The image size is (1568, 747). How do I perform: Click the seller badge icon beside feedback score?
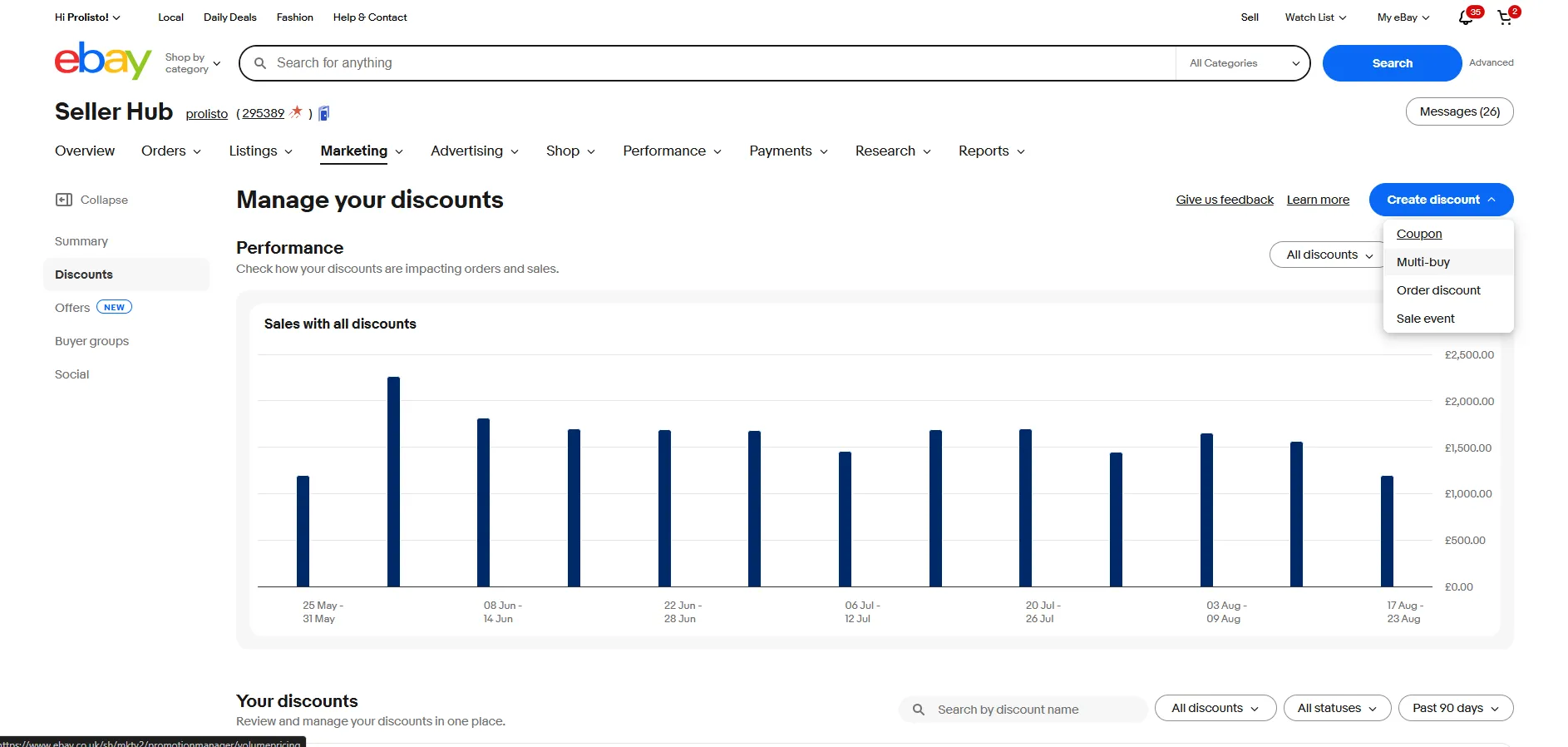click(324, 113)
